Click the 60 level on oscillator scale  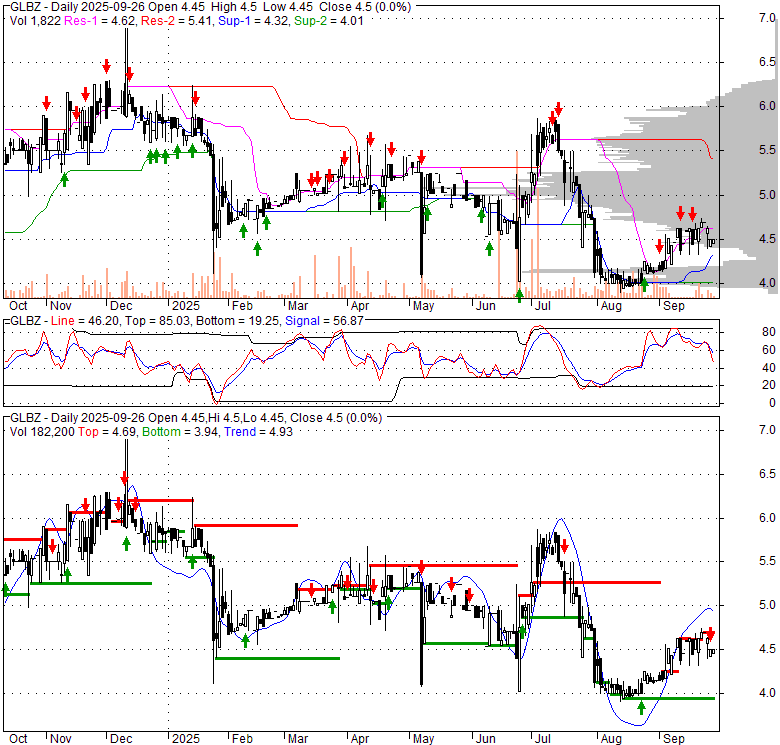click(x=769, y=350)
